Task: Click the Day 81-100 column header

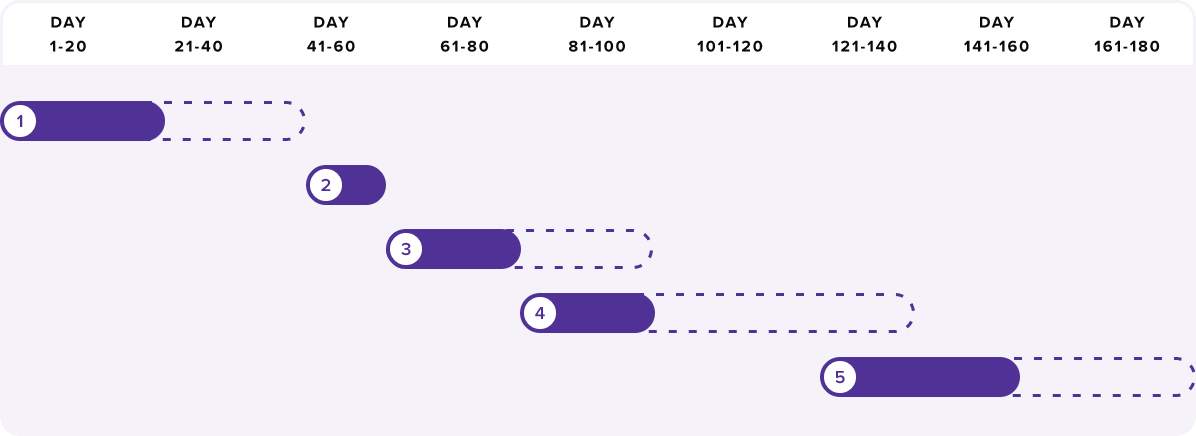Action: click(x=597, y=34)
